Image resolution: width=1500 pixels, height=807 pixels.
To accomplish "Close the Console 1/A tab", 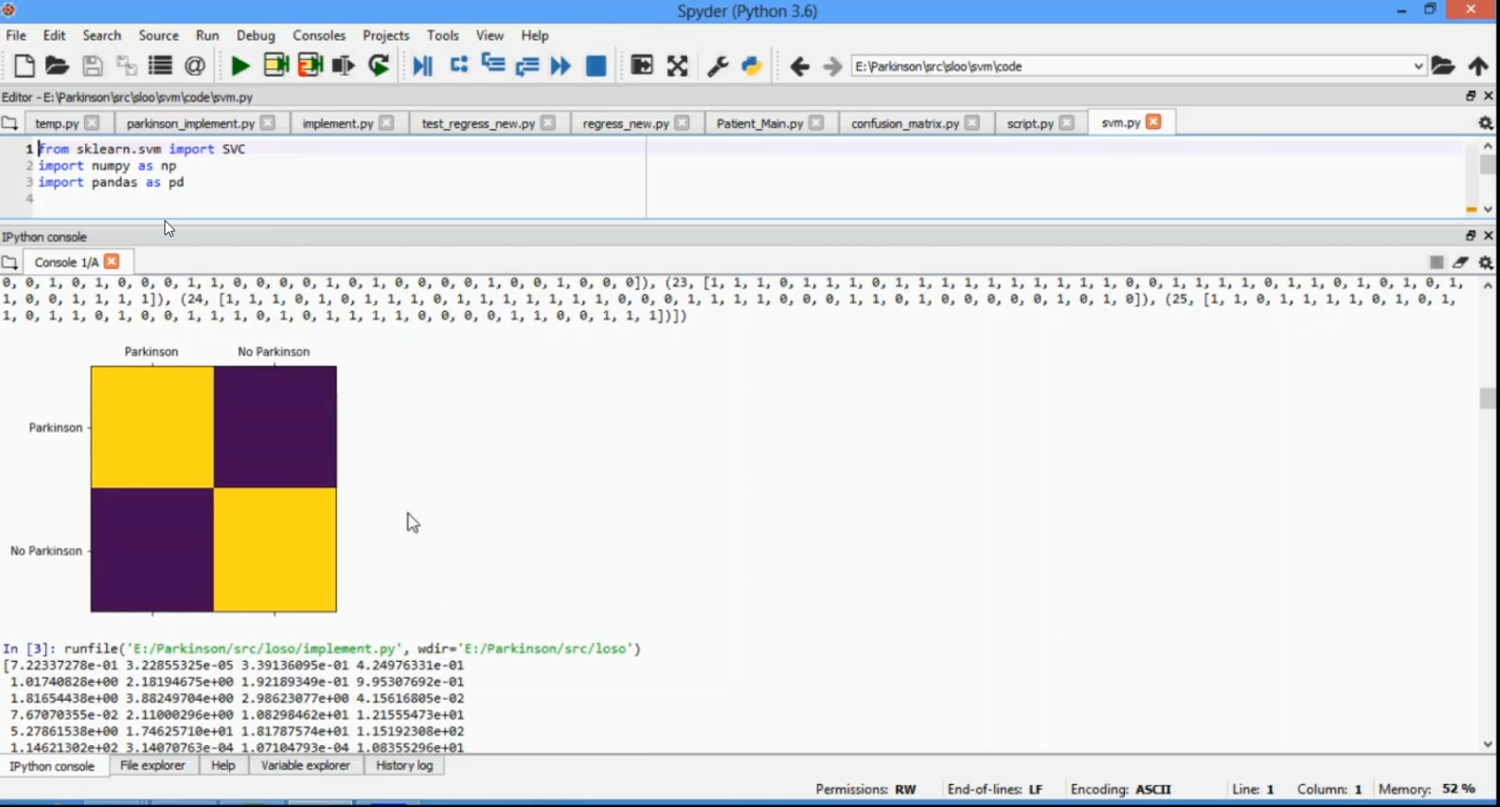I will click(112, 261).
